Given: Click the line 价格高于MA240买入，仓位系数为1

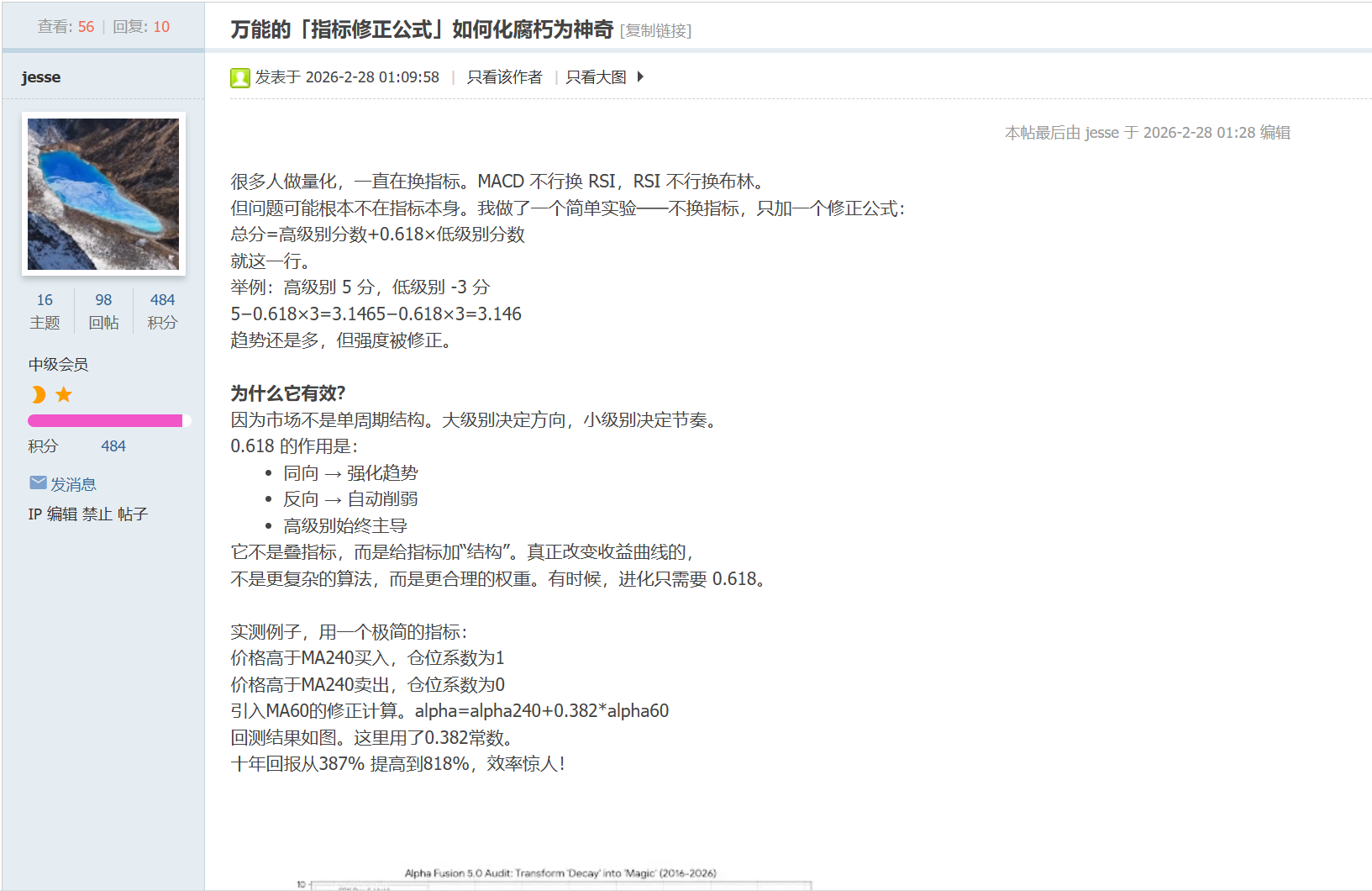Looking at the screenshot, I should (368, 658).
